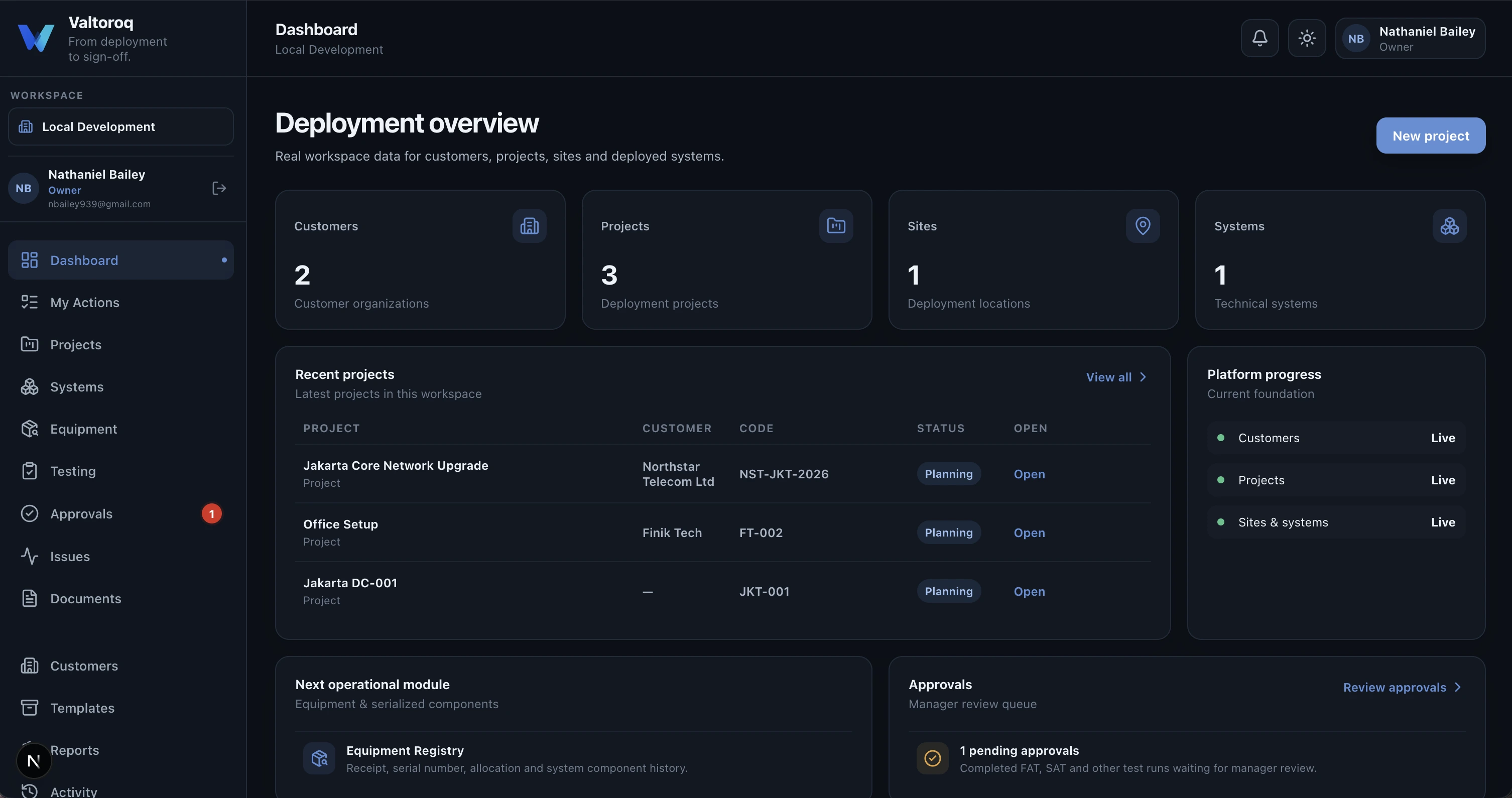Image resolution: width=1512 pixels, height=798 pixels.
Task: Open Templates in sidebar
Action: pyautogui.click(x=121, y=708)
